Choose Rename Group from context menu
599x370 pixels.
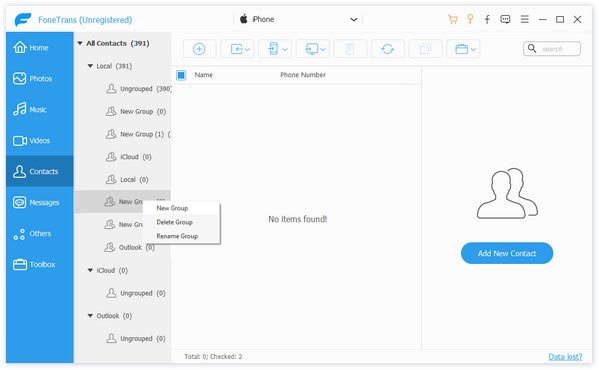pos(181,236)
